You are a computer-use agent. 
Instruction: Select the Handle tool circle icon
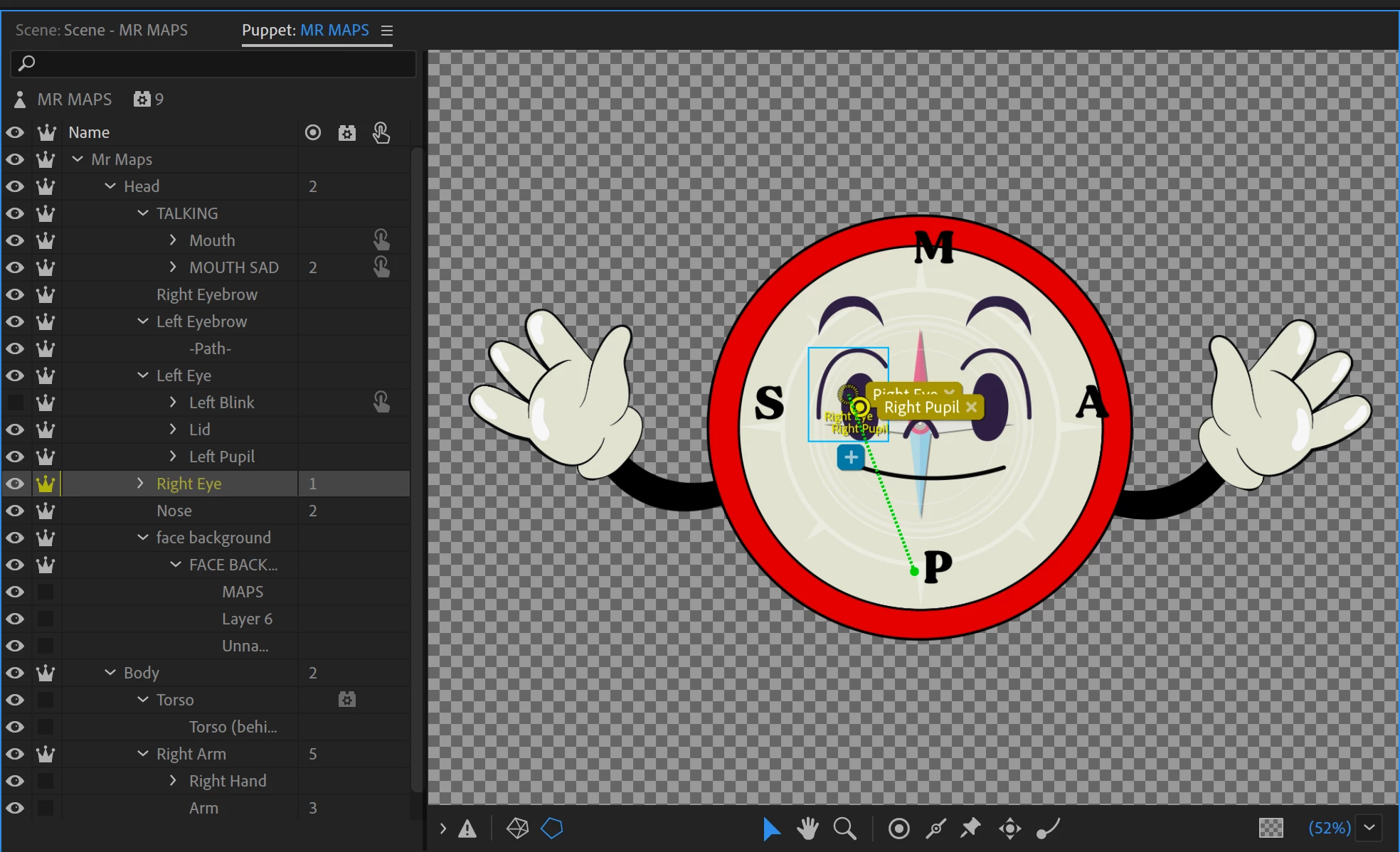tap(898, 829)
